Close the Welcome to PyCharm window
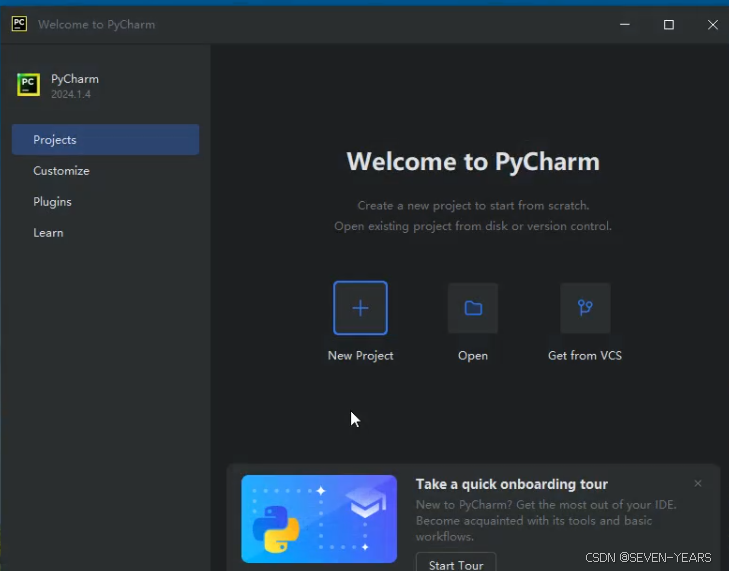 click(712, 24)
